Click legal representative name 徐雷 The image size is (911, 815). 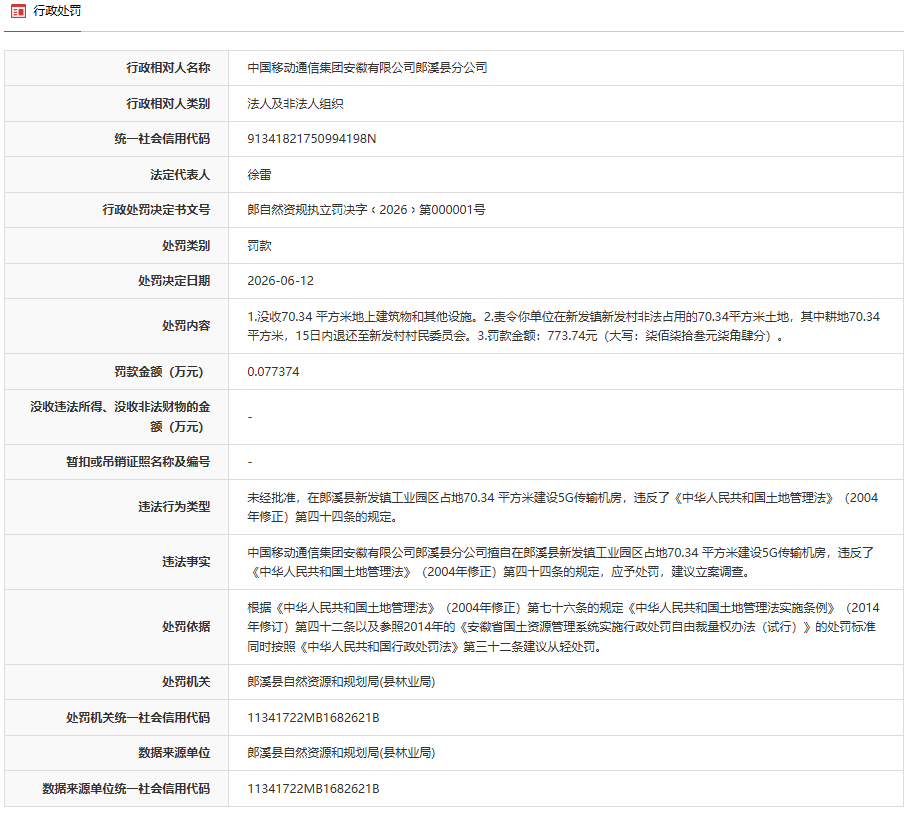(x=259, y=175)
